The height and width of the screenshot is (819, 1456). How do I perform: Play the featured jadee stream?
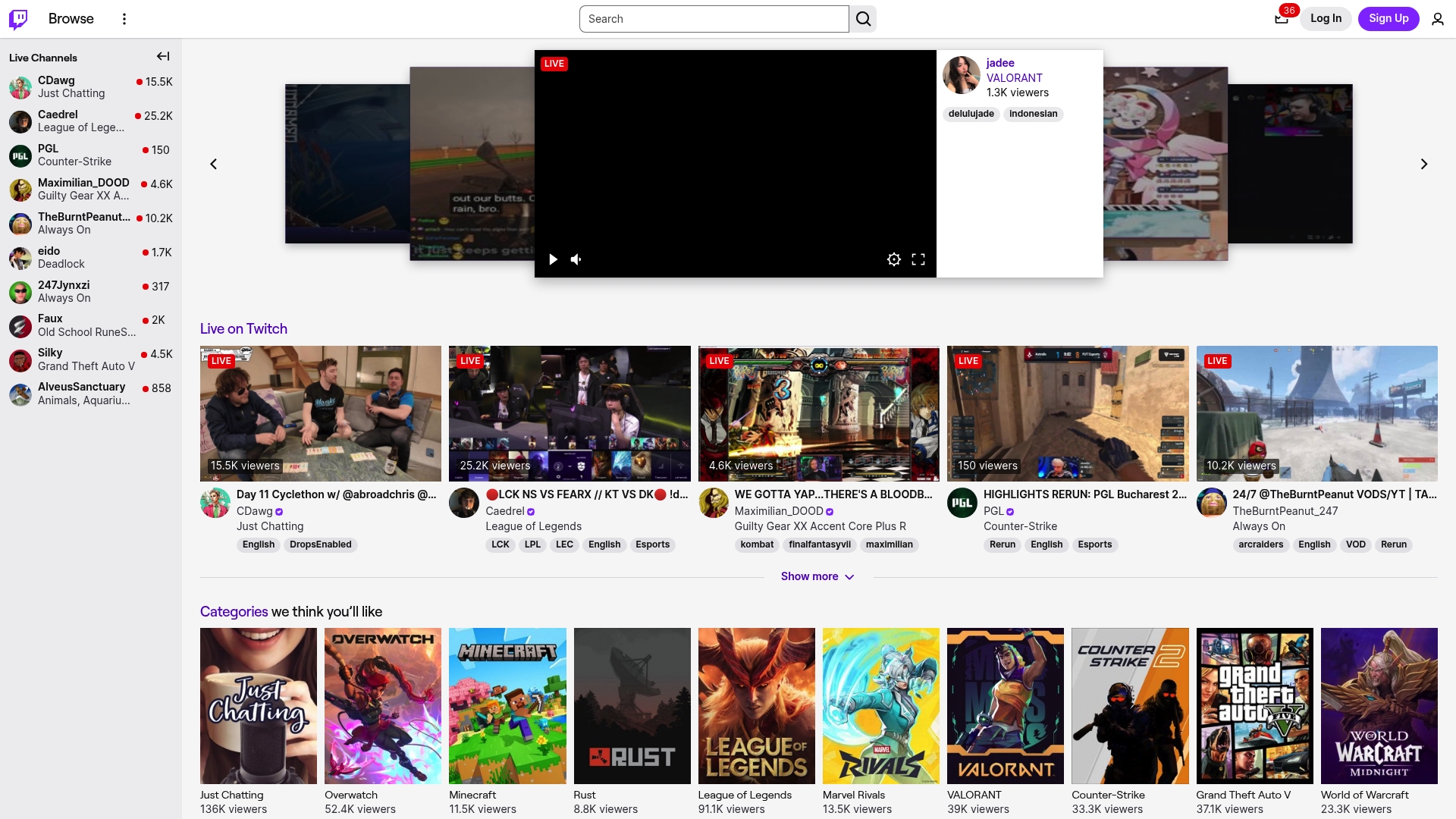[553, 259]
